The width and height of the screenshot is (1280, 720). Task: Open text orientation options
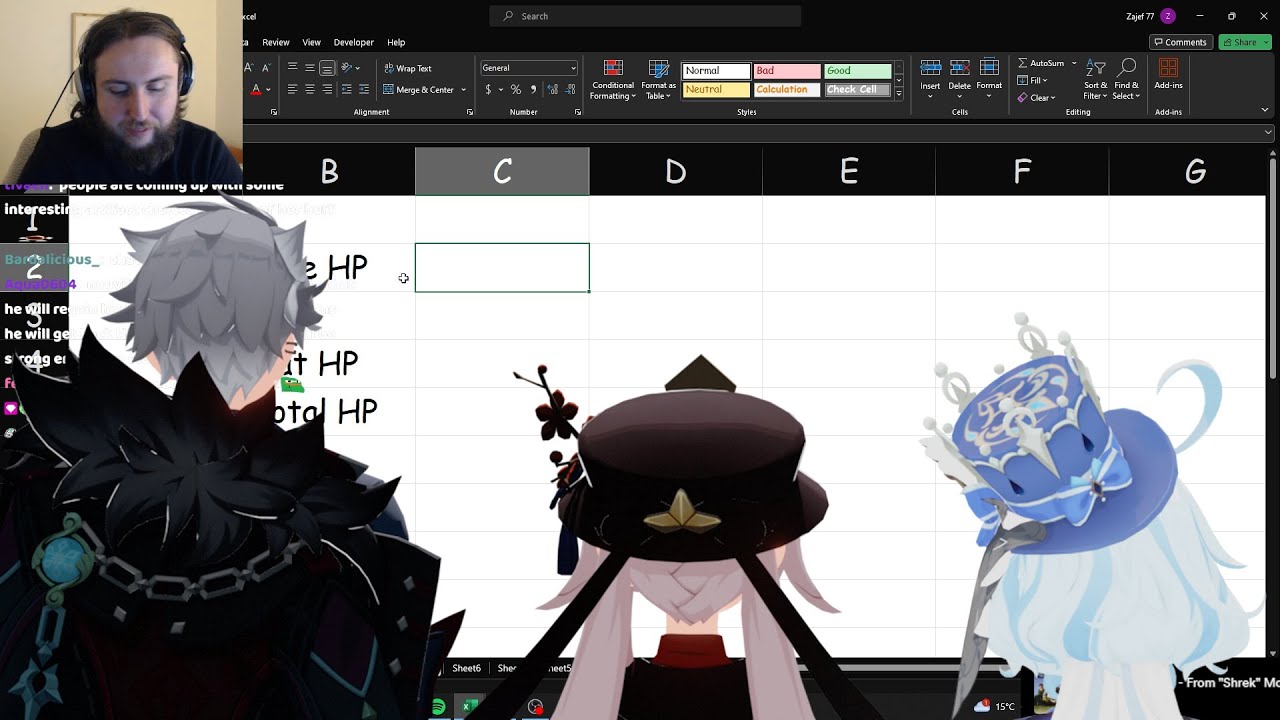click(x=350, y=68)
